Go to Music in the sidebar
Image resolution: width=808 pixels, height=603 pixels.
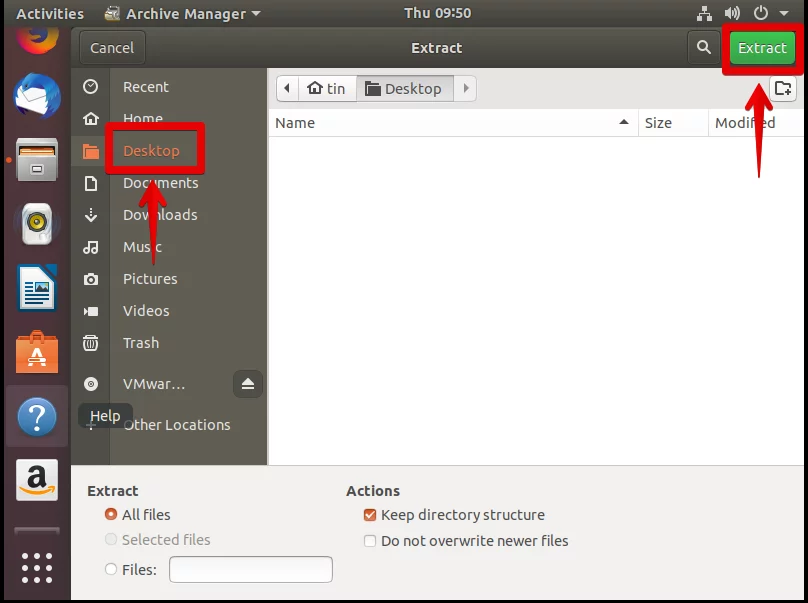coord(142,247)
